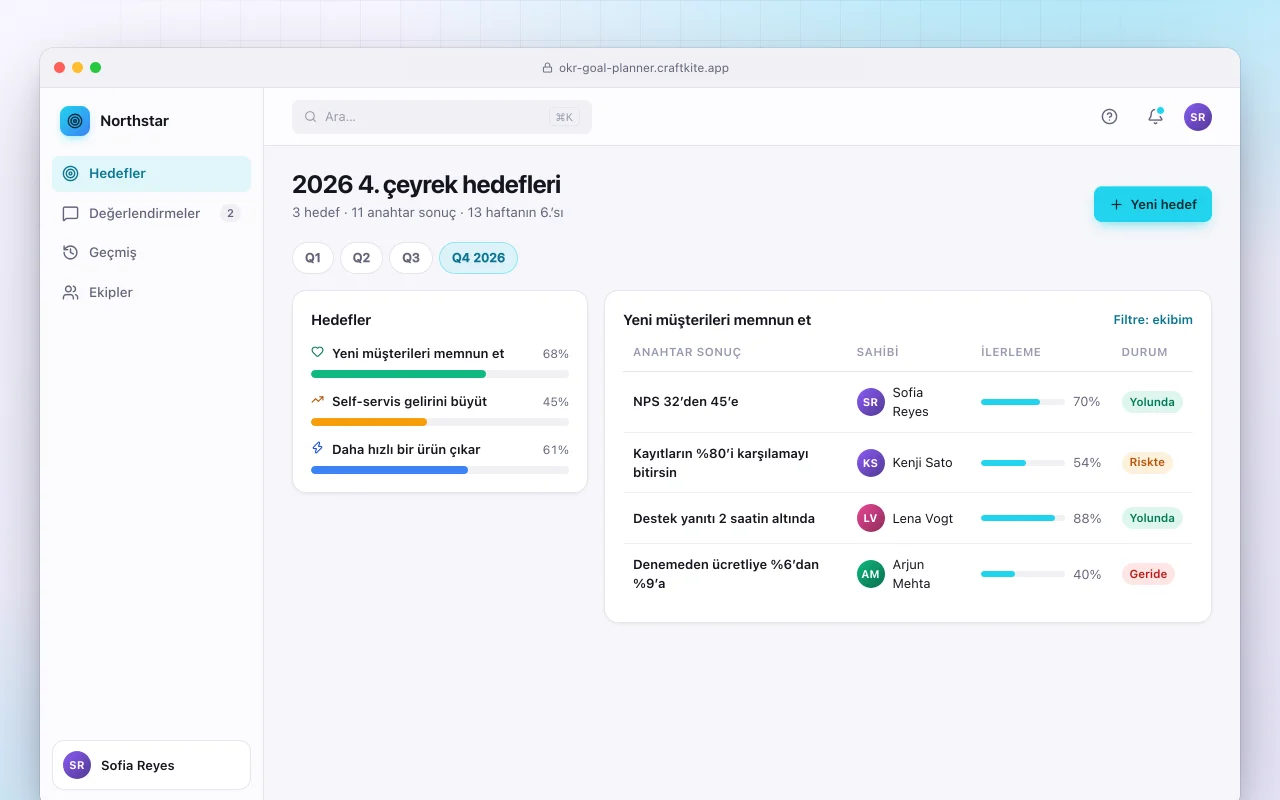This screenshot has width=1280, height=800.
Task: Click the Riskte status badge
Action: (1147, 463)
